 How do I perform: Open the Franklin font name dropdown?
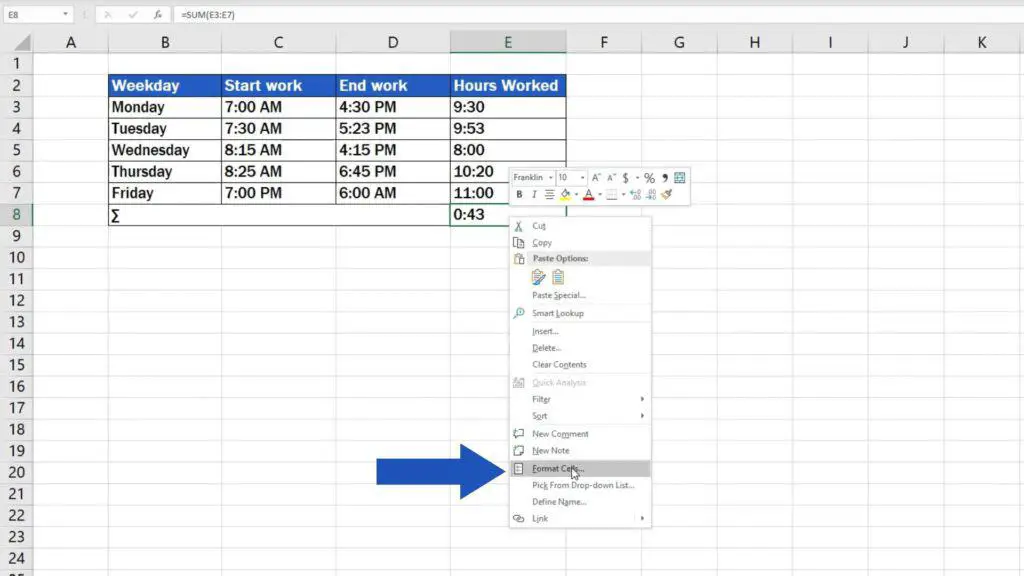551,178
